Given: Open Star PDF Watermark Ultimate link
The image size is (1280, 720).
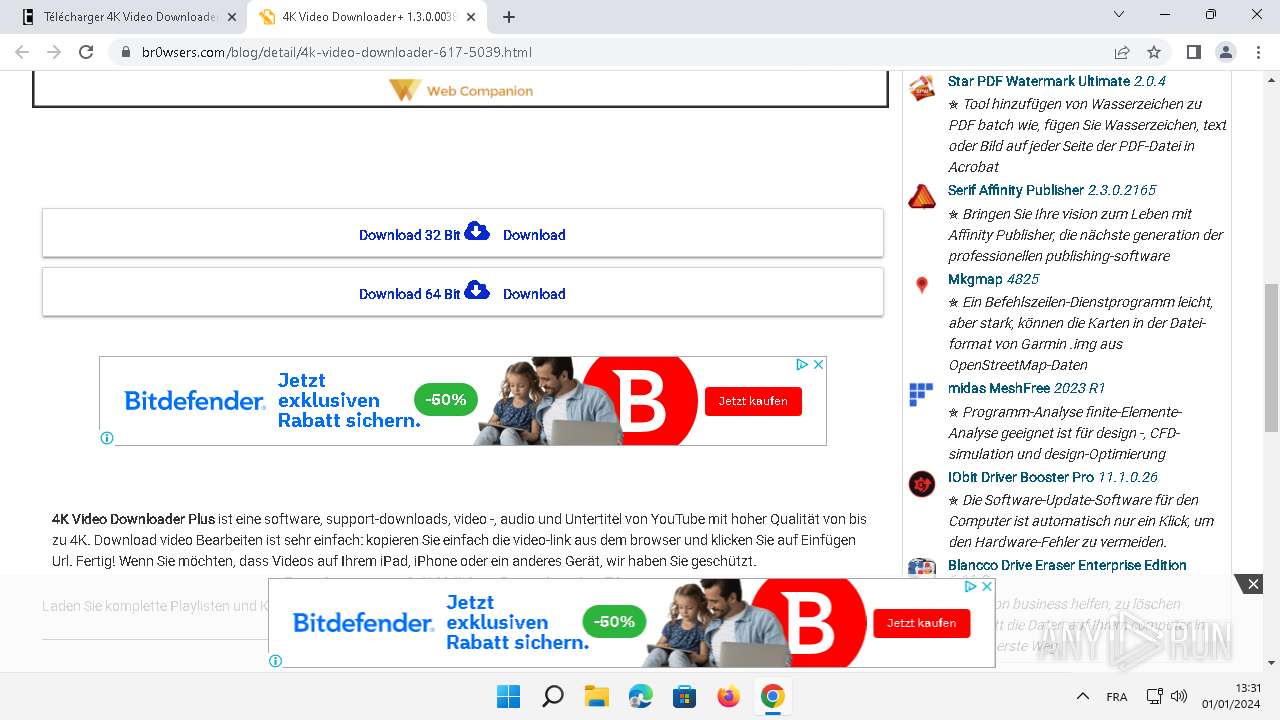Looking at the screenshot, I should 1056,81.
